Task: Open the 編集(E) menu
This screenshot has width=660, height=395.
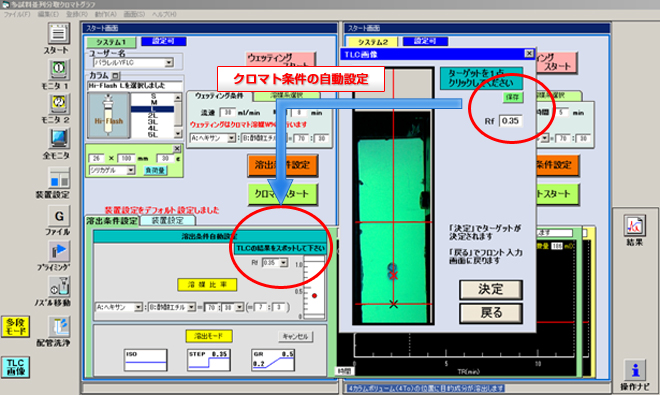Action: pos(48,14)
